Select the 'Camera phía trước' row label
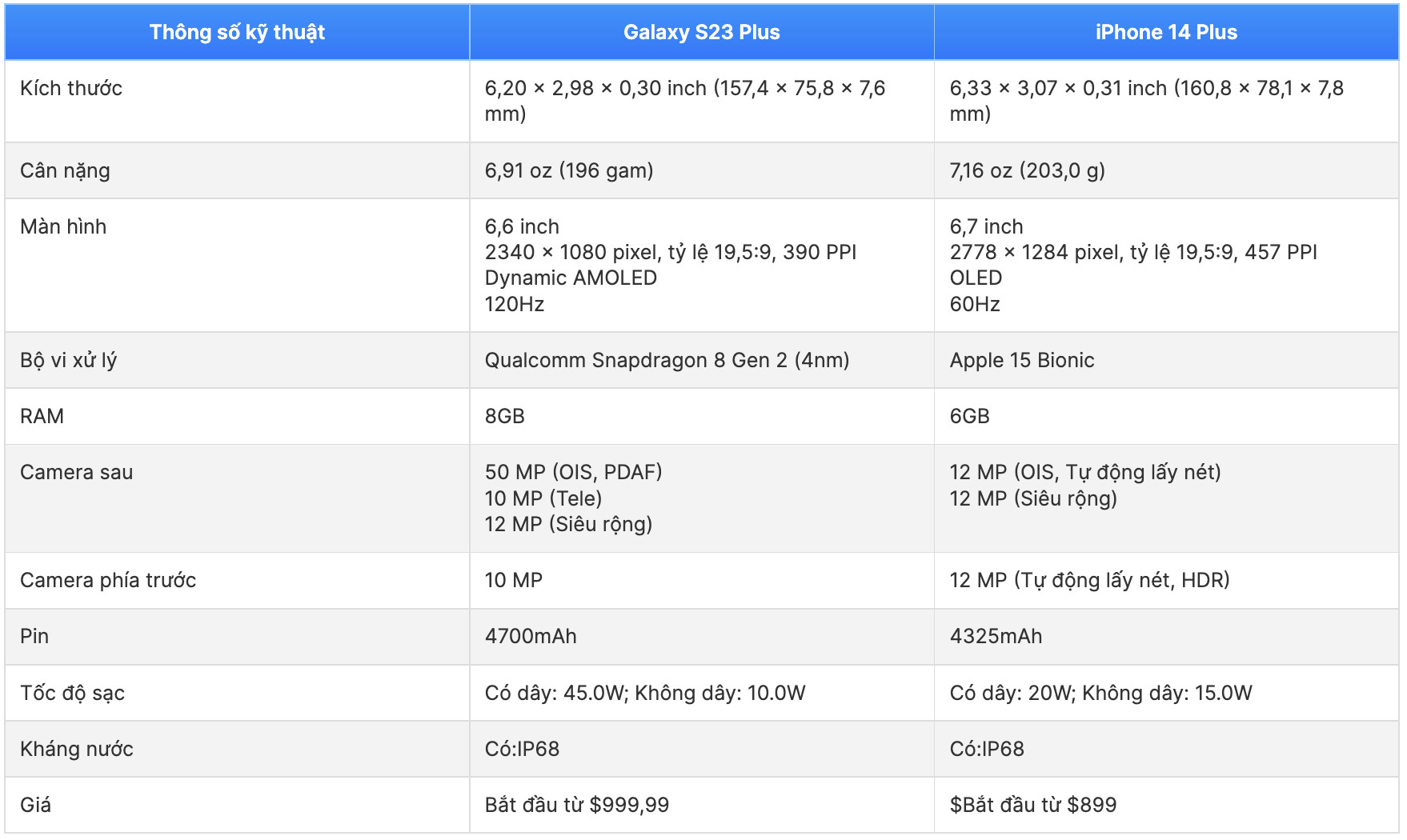The width and height of the screenshot is (1407, 840). point(108,580)
